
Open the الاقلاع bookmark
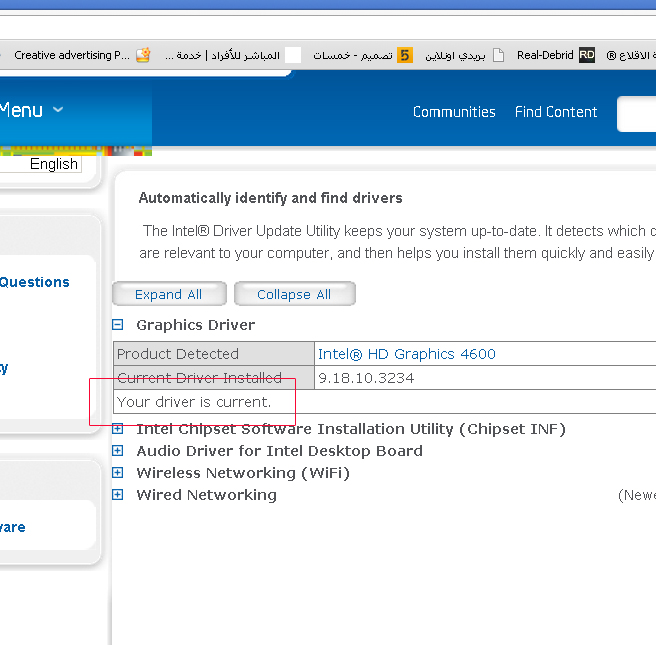click(631, 55)
